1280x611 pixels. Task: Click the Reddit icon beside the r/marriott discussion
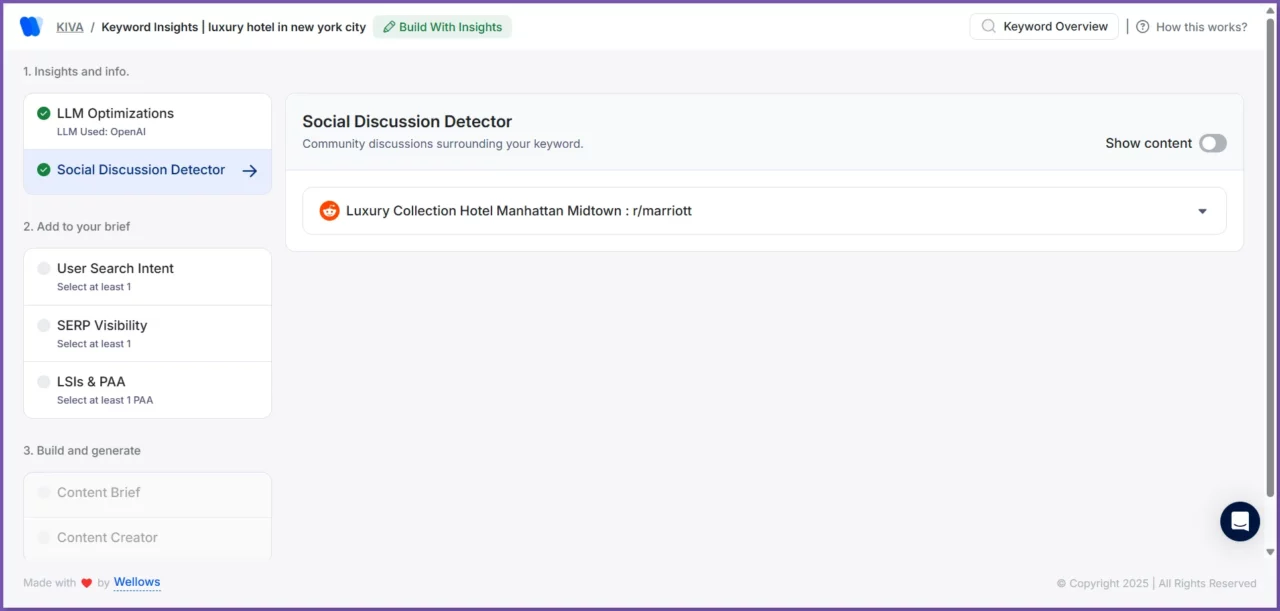coord(330,210)
